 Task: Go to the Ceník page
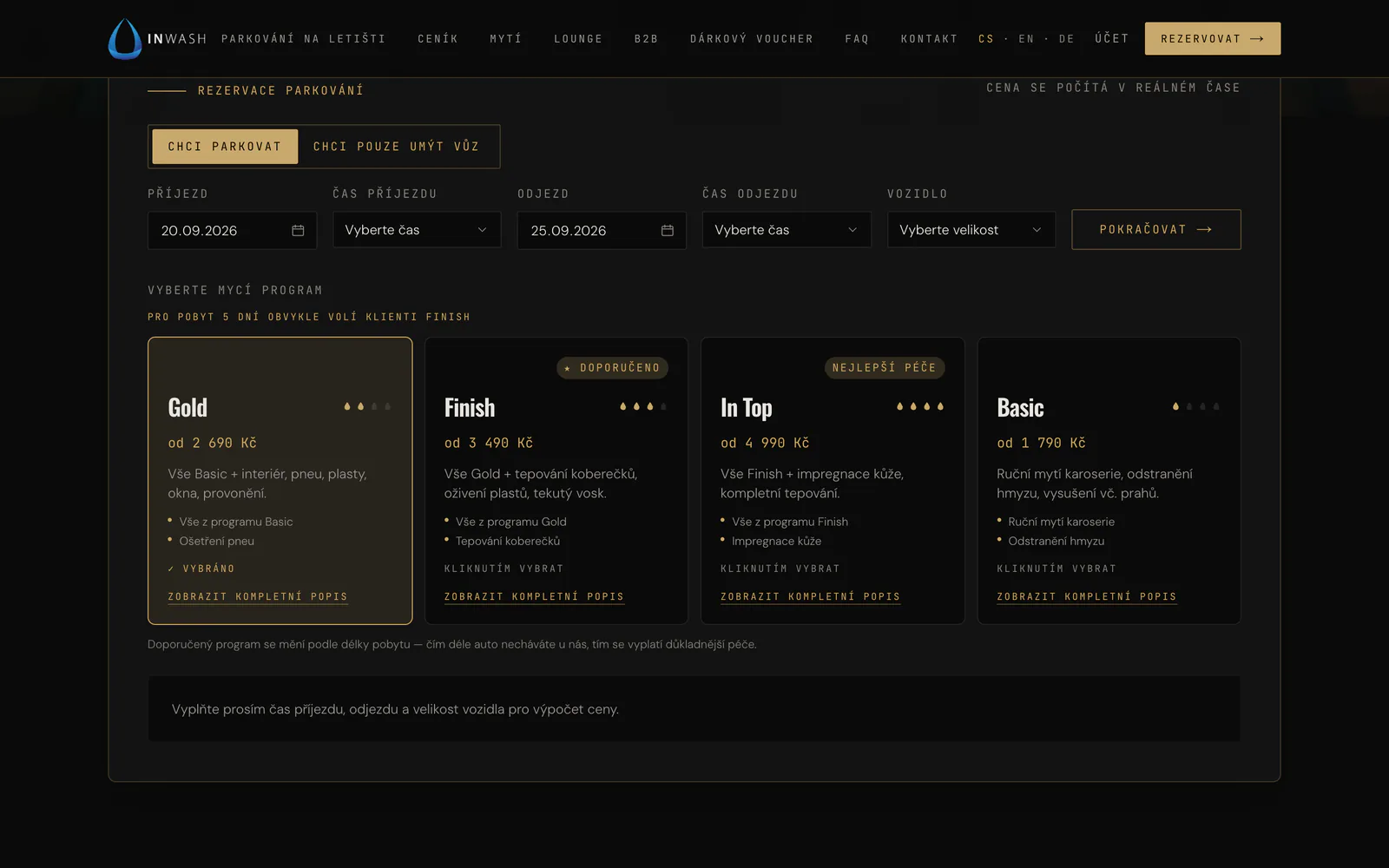point(438,39)
